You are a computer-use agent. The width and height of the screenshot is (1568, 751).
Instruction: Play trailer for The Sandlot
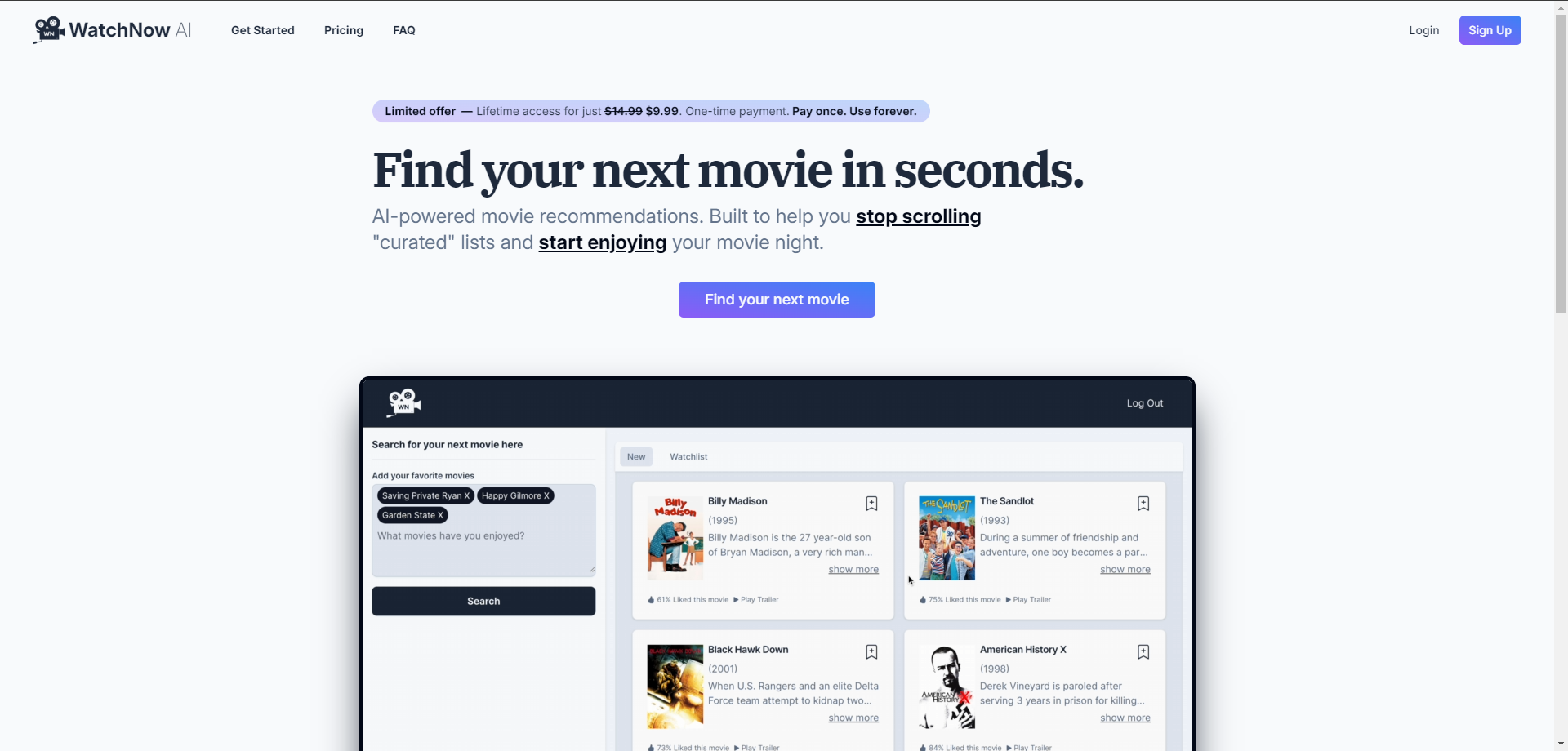click(x=1031, y=600)
